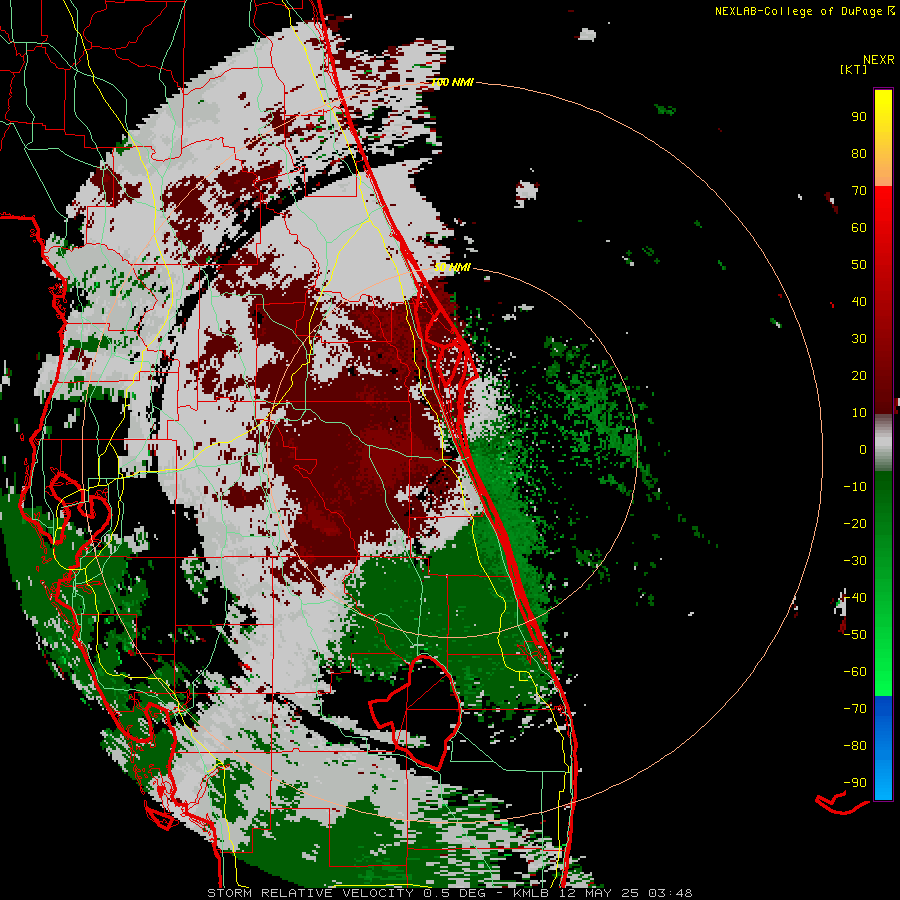Click the -90 value on the velocity scale
This screenshot has height=900, width=900.
pos(855,783)
